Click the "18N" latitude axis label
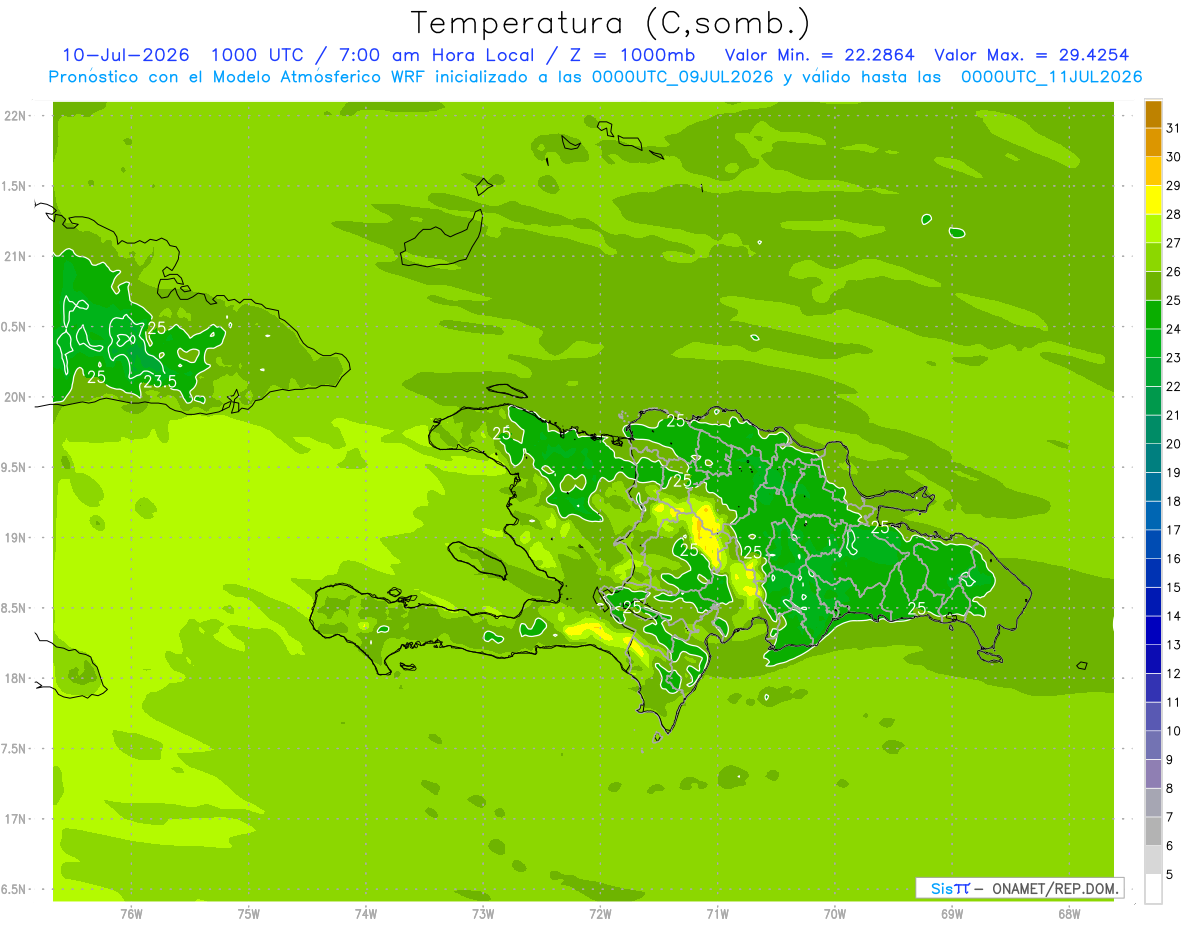Image resolution: width=1200 pixels, height=927 pixels. click(x=15, y=678)
